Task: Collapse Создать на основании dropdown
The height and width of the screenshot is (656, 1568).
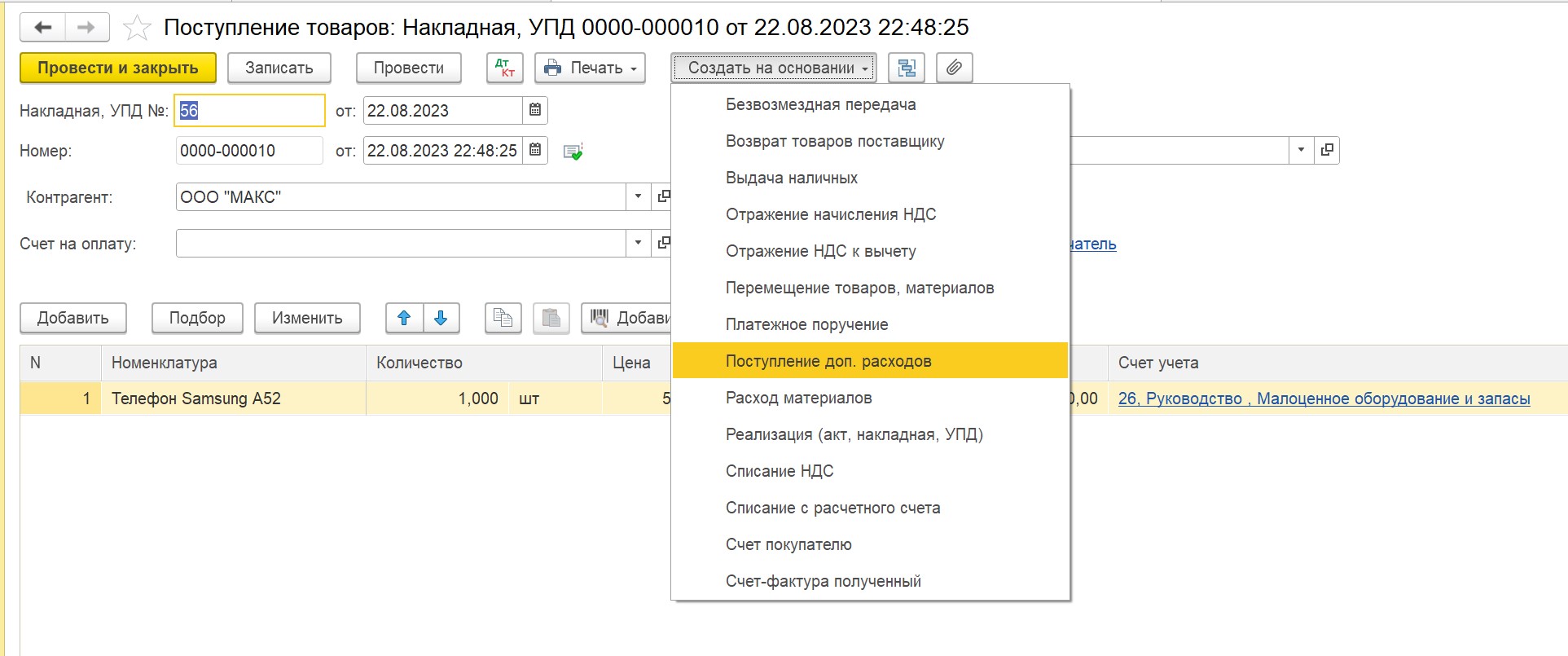Action: (x=773, y=68)
